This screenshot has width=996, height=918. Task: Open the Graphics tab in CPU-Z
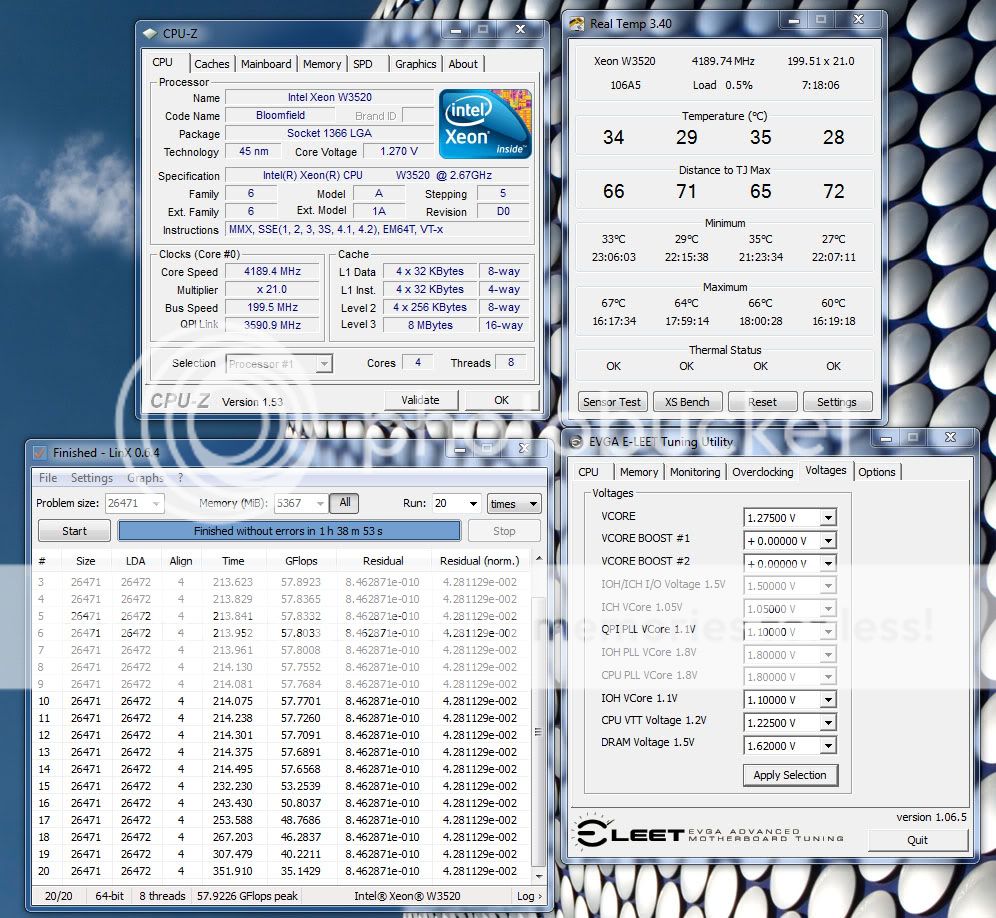click(415, 64)
